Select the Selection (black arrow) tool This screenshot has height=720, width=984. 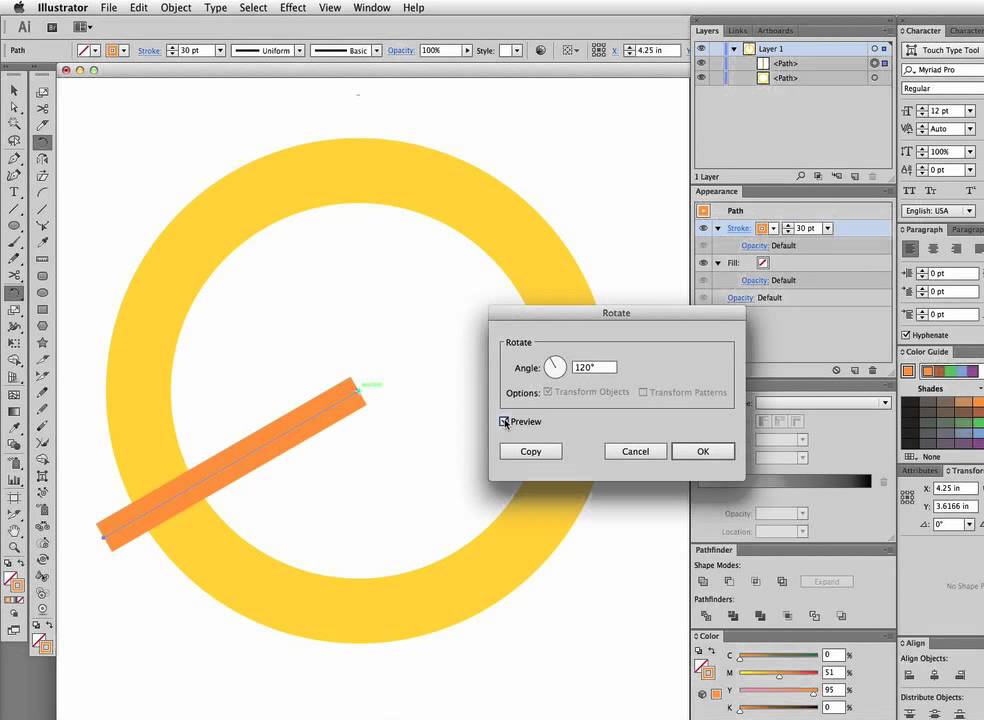point(14,91)
